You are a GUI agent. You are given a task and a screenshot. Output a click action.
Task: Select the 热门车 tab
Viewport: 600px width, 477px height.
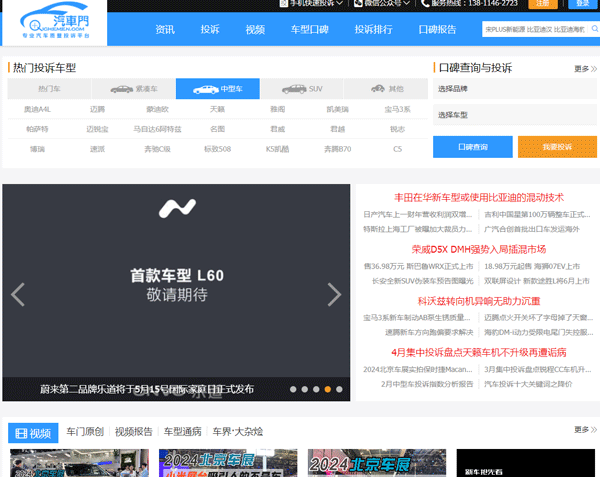point(49,89)
